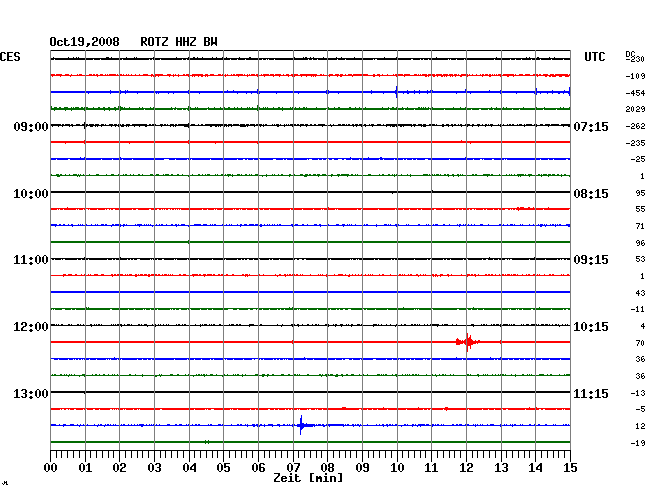
Task: Click the DC offset value -5
Action: (640, 409)
